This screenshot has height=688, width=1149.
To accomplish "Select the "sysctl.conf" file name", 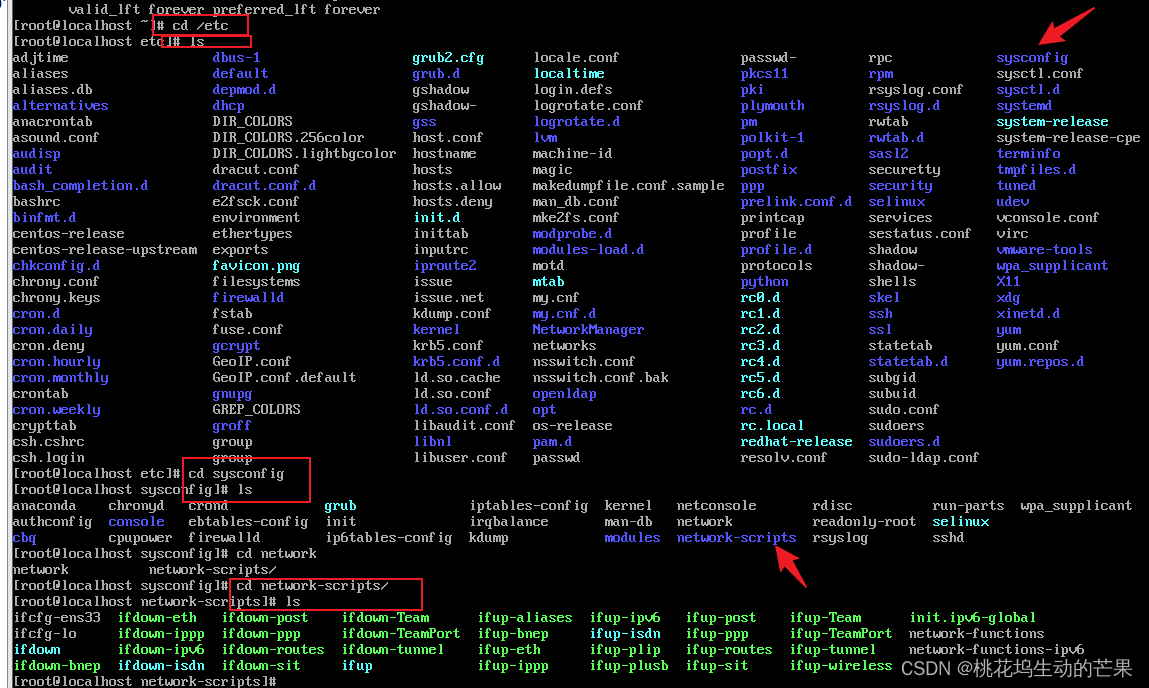I will pos(1040,74).
